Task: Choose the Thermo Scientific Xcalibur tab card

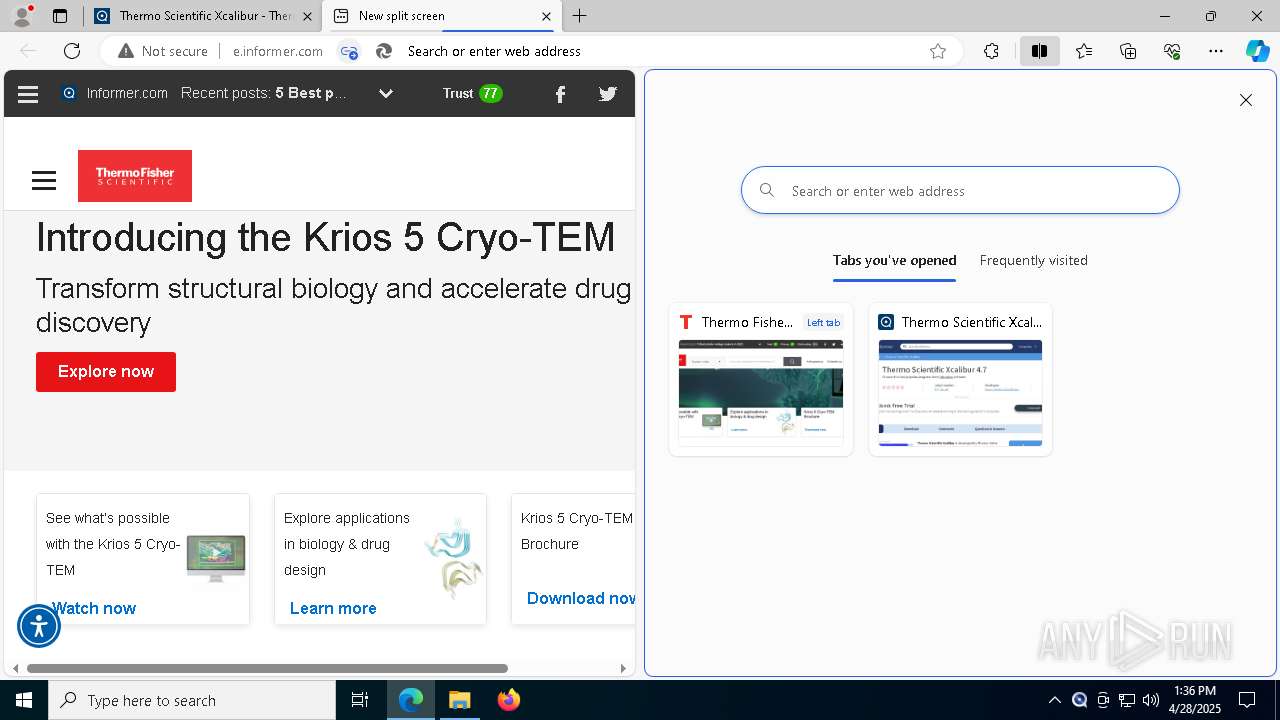Action: pyautogui.click(x=960, y=380)
